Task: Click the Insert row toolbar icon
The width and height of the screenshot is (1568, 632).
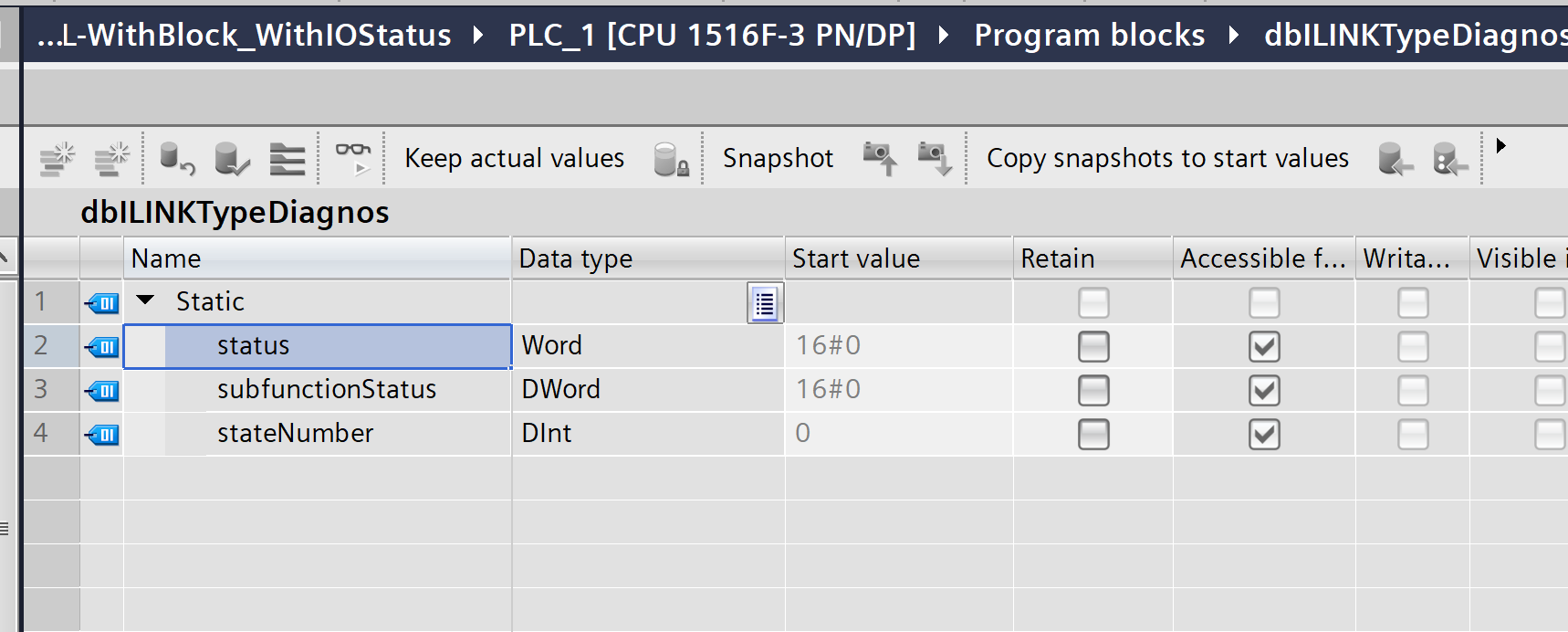Action: (x=57, y=159)
